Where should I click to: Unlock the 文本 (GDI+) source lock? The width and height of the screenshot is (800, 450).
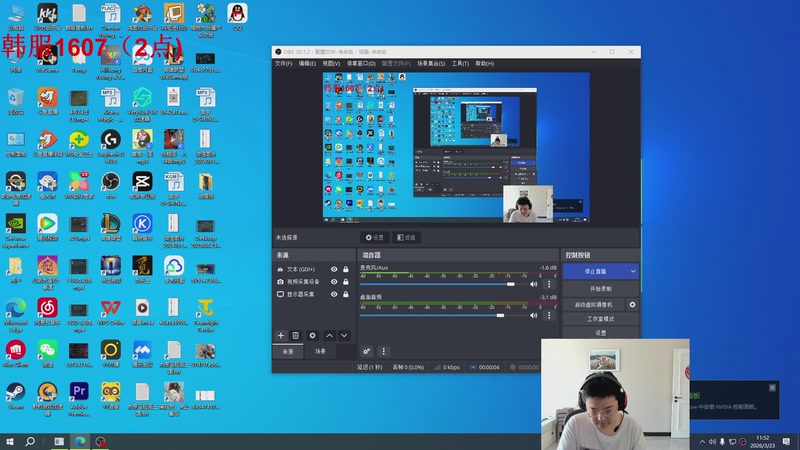[x=346, y=269]
